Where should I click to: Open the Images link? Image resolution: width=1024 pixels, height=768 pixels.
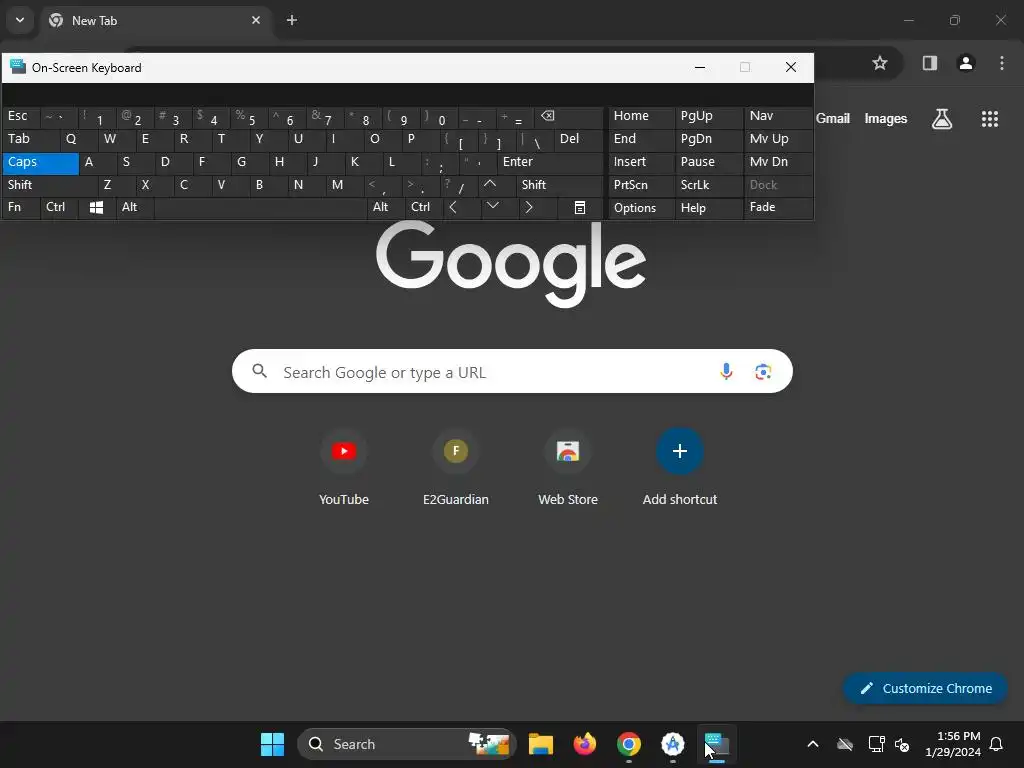click(x=886, y=118)
